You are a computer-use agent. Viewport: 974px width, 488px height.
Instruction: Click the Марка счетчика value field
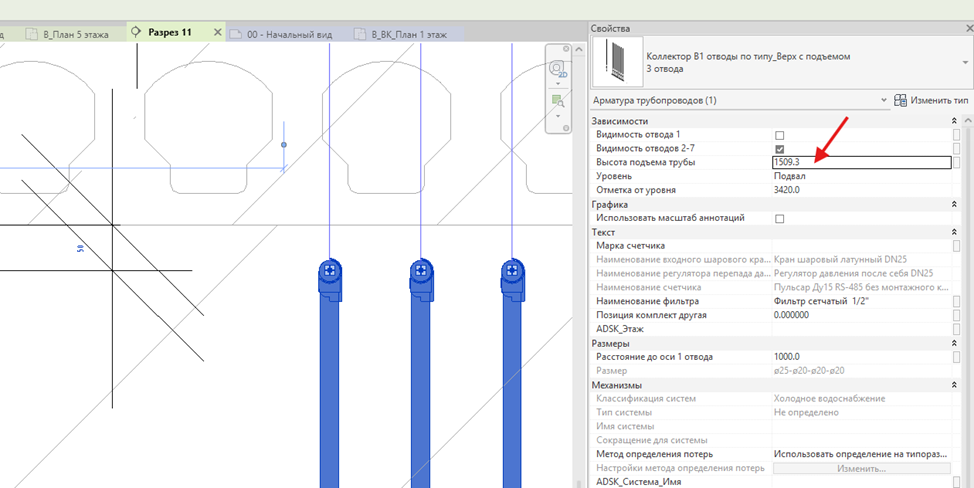[x=862, y=246]
